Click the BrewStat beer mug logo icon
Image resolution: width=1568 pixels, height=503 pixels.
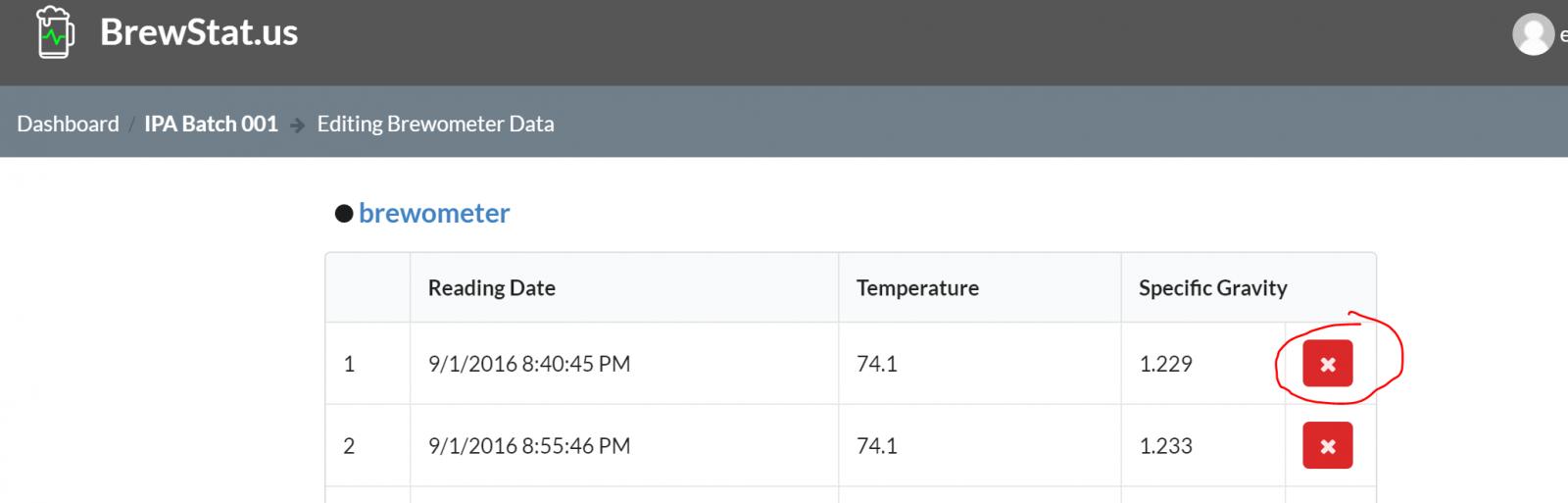coord(55,31)
